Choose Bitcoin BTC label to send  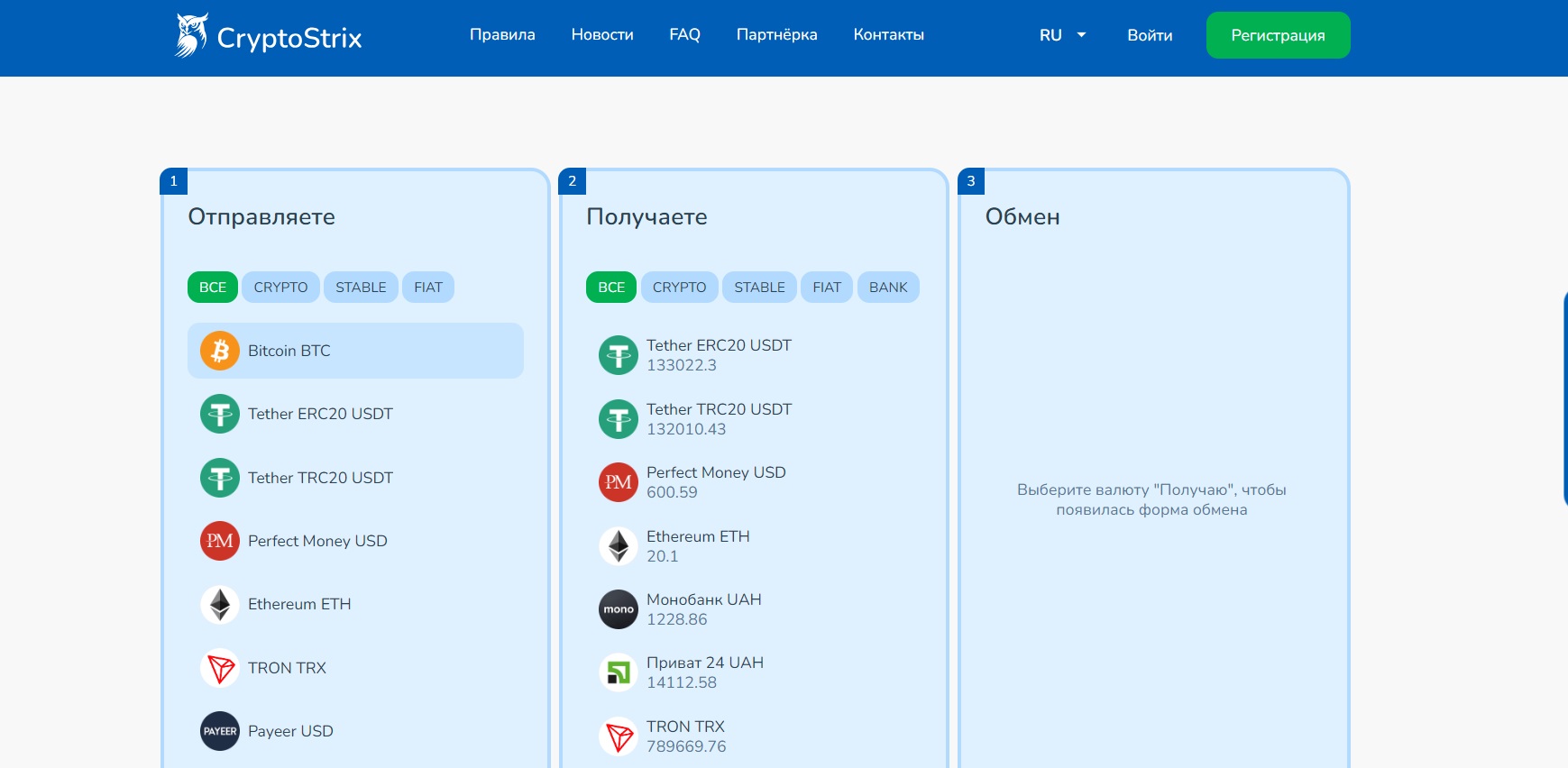[289, 351]
